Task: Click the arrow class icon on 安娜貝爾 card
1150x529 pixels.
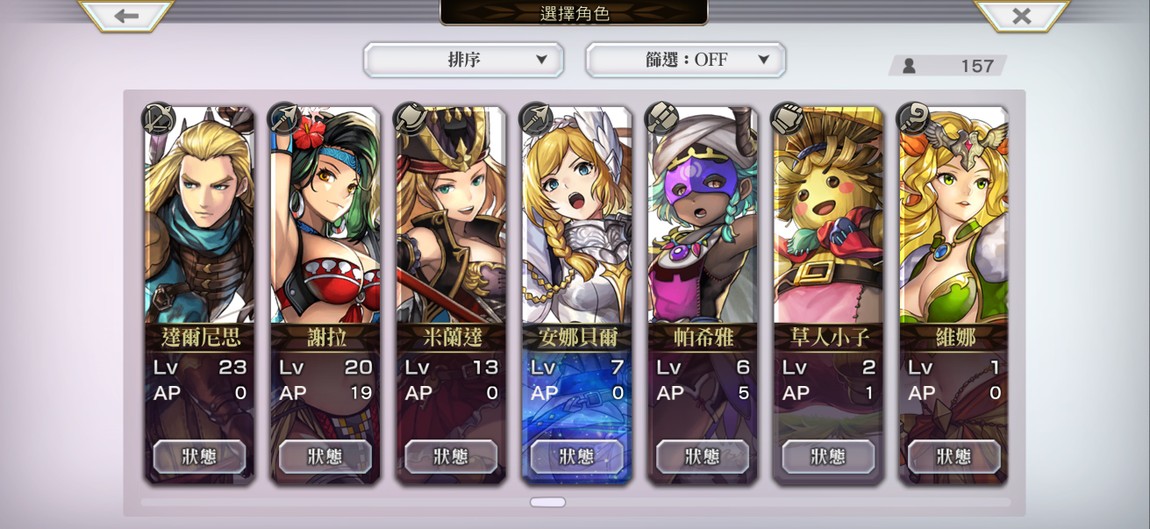Action: (x=535, y=118)
